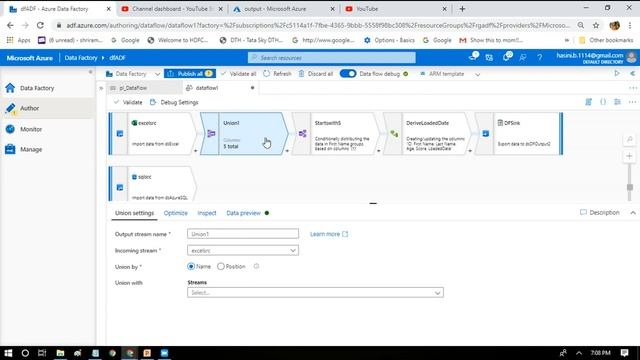Click the sqlsrc source icon
Image resolution: width=640 pixels, height=360 pixels.
(x=120, y=187)
